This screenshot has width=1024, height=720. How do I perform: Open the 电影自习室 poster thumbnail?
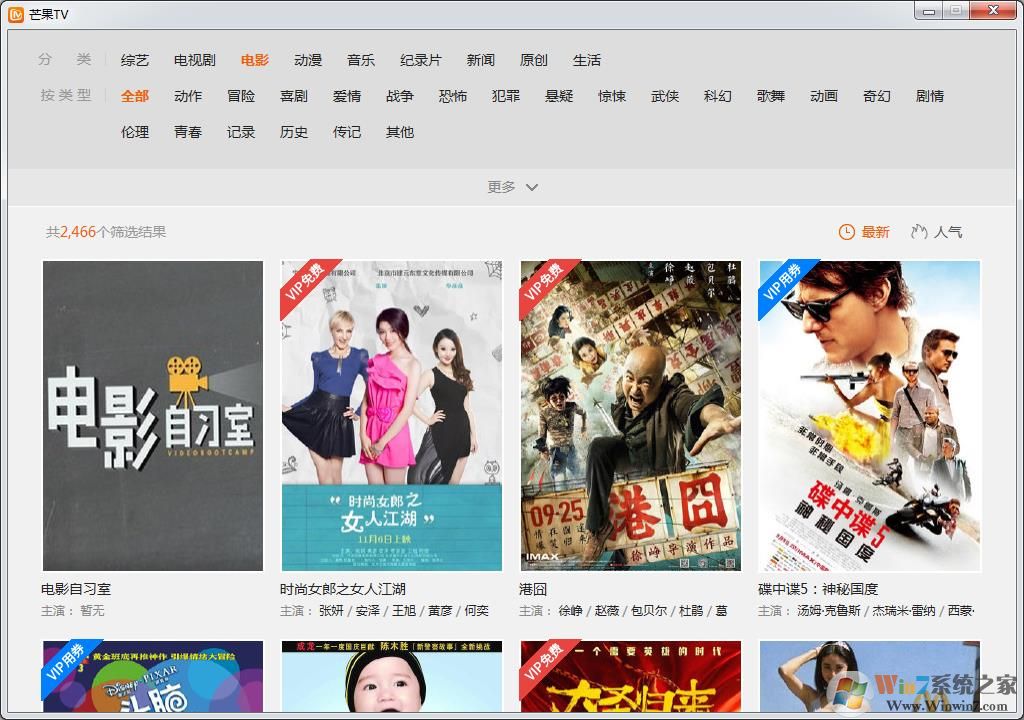151,416
